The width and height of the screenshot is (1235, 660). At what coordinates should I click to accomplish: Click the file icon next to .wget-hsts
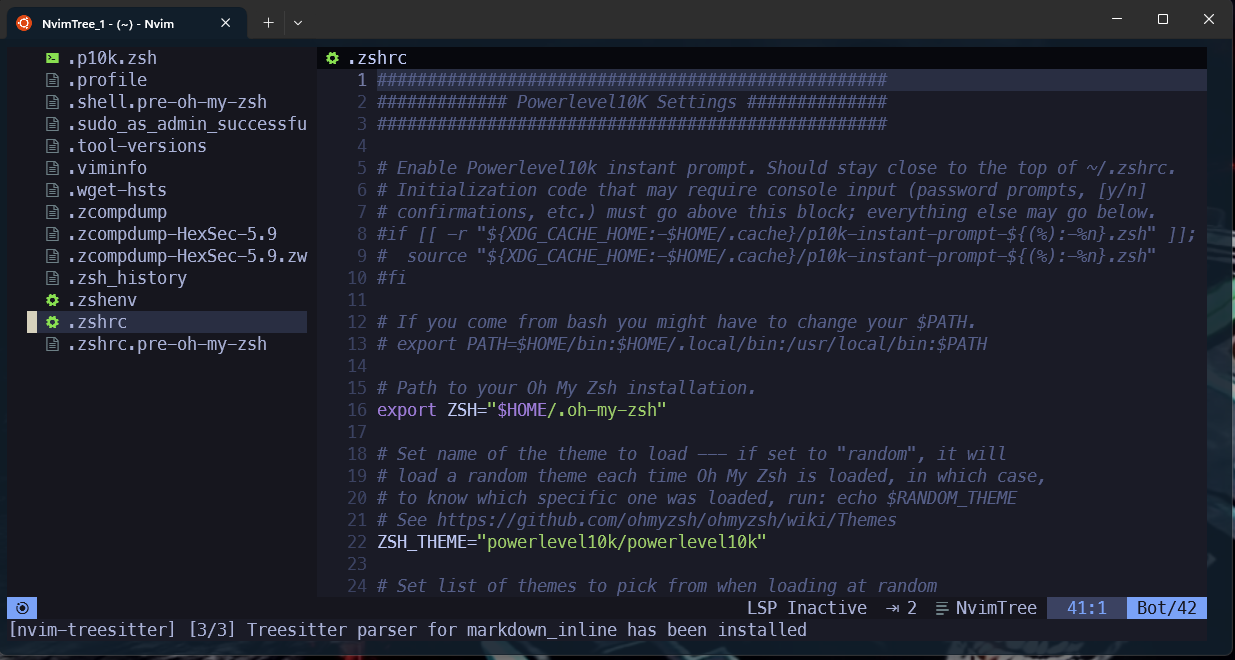52,190
